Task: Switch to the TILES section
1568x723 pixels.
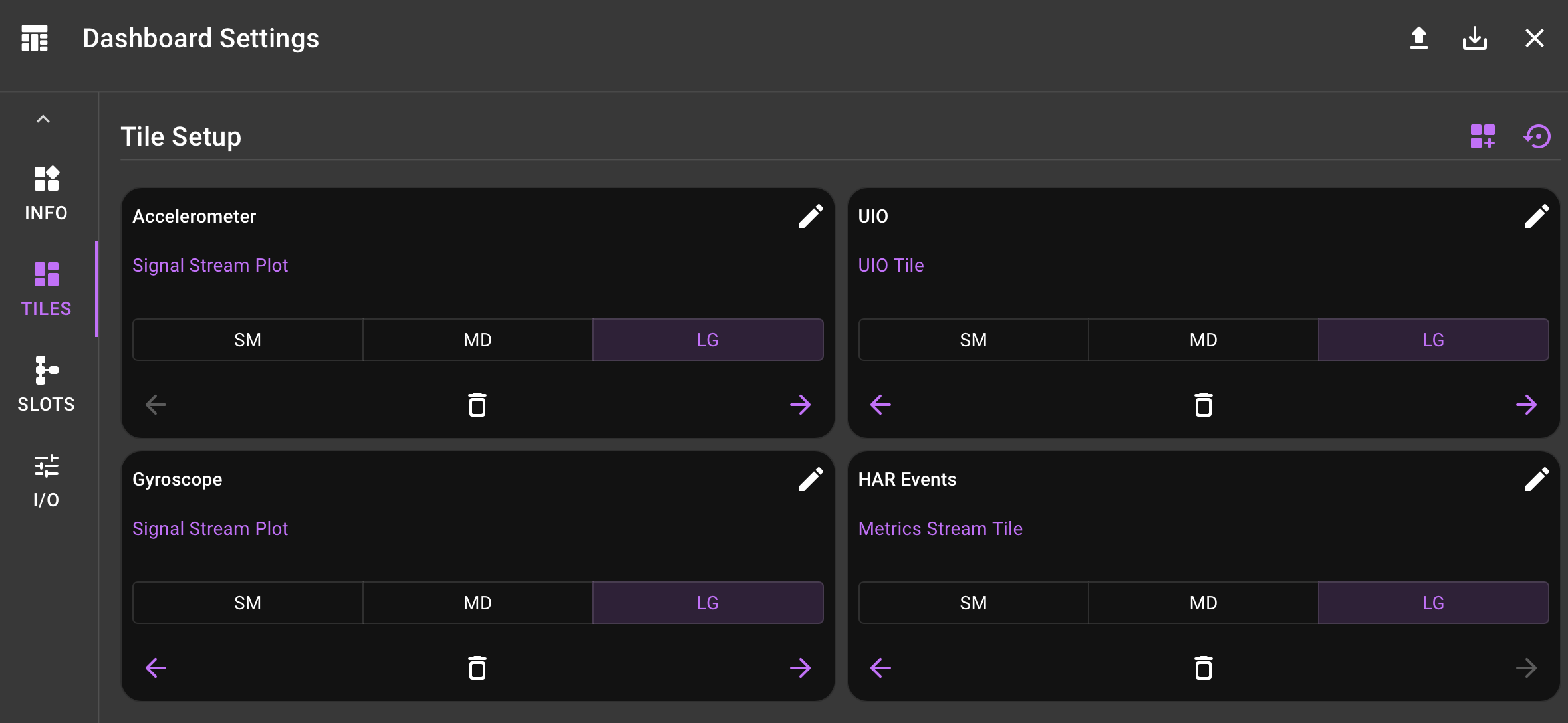Action: point(46,289)
